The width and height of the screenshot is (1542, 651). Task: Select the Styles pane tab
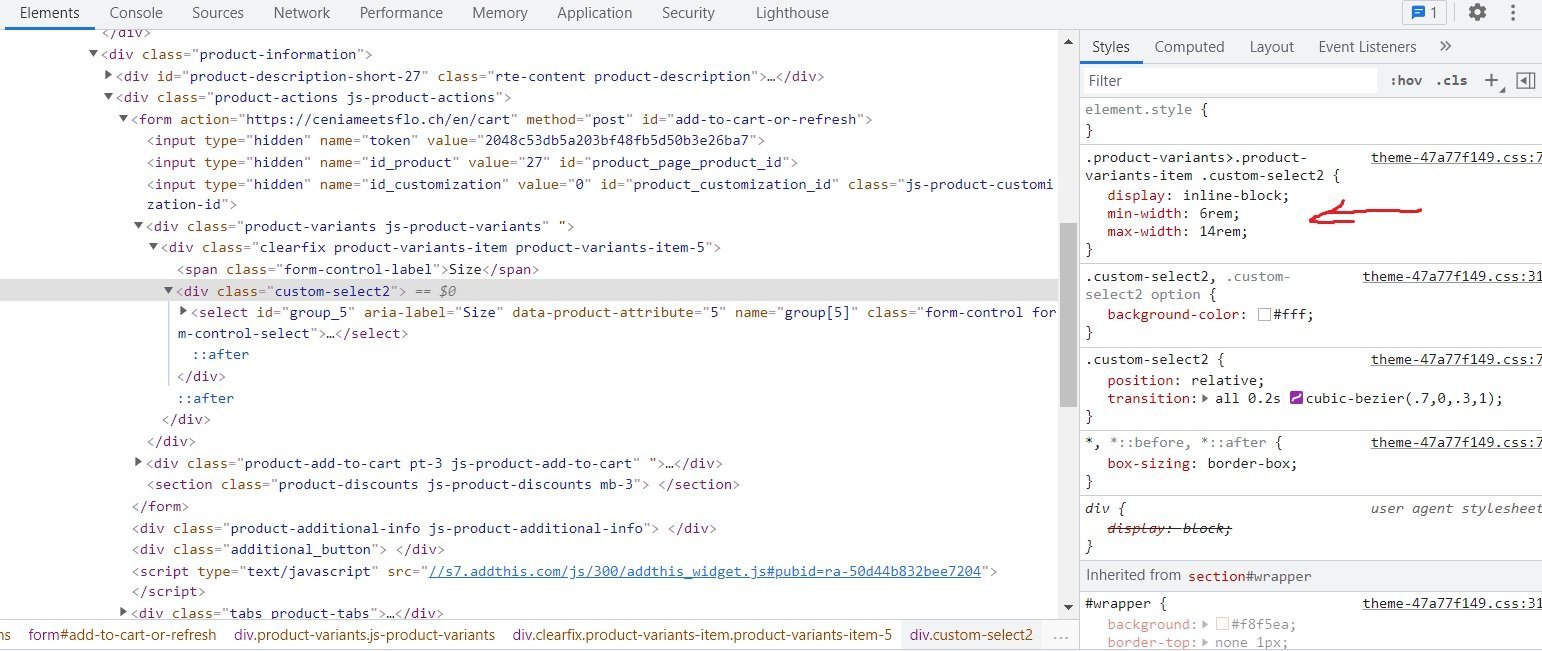click(1111, 46)
